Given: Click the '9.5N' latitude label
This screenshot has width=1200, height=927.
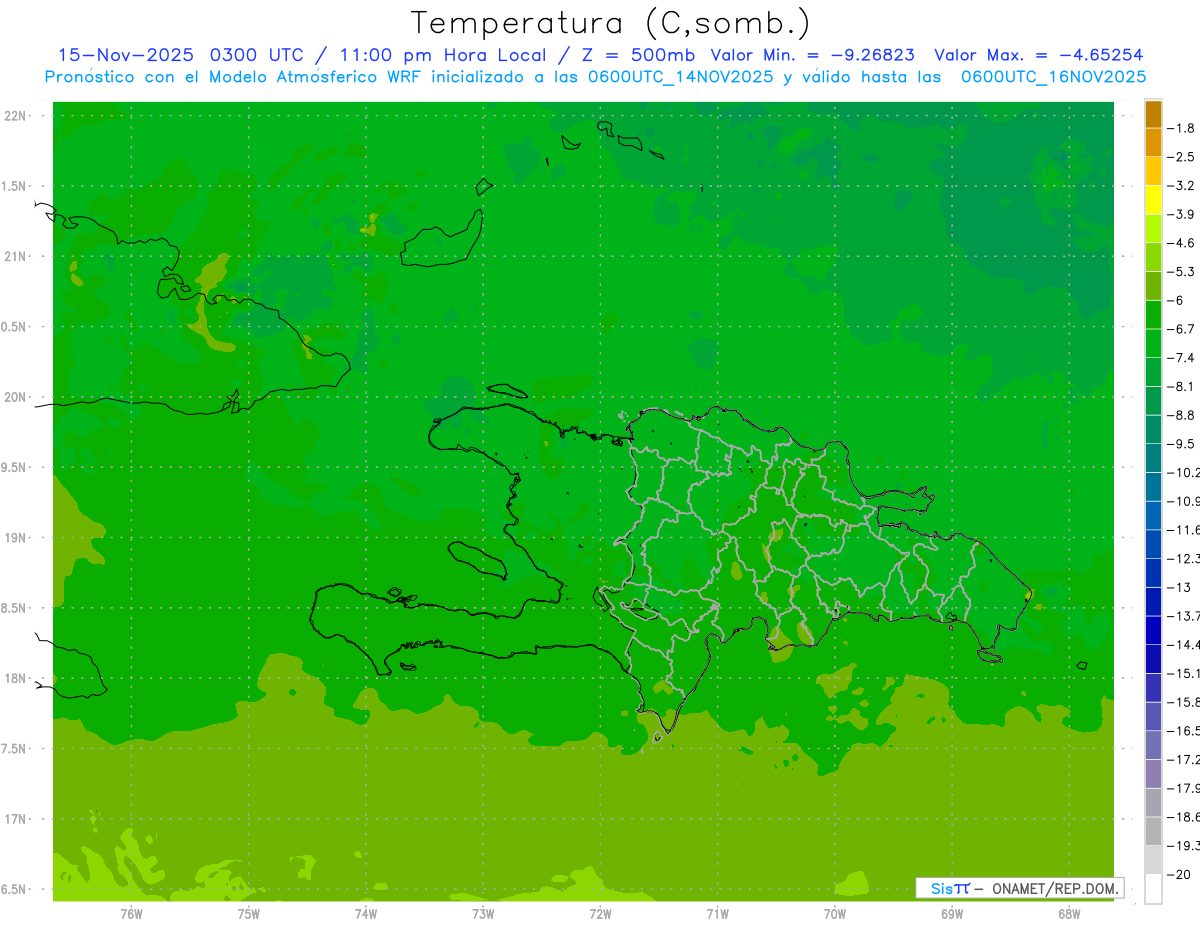Looking at the screenshot, I should [14, 467].
